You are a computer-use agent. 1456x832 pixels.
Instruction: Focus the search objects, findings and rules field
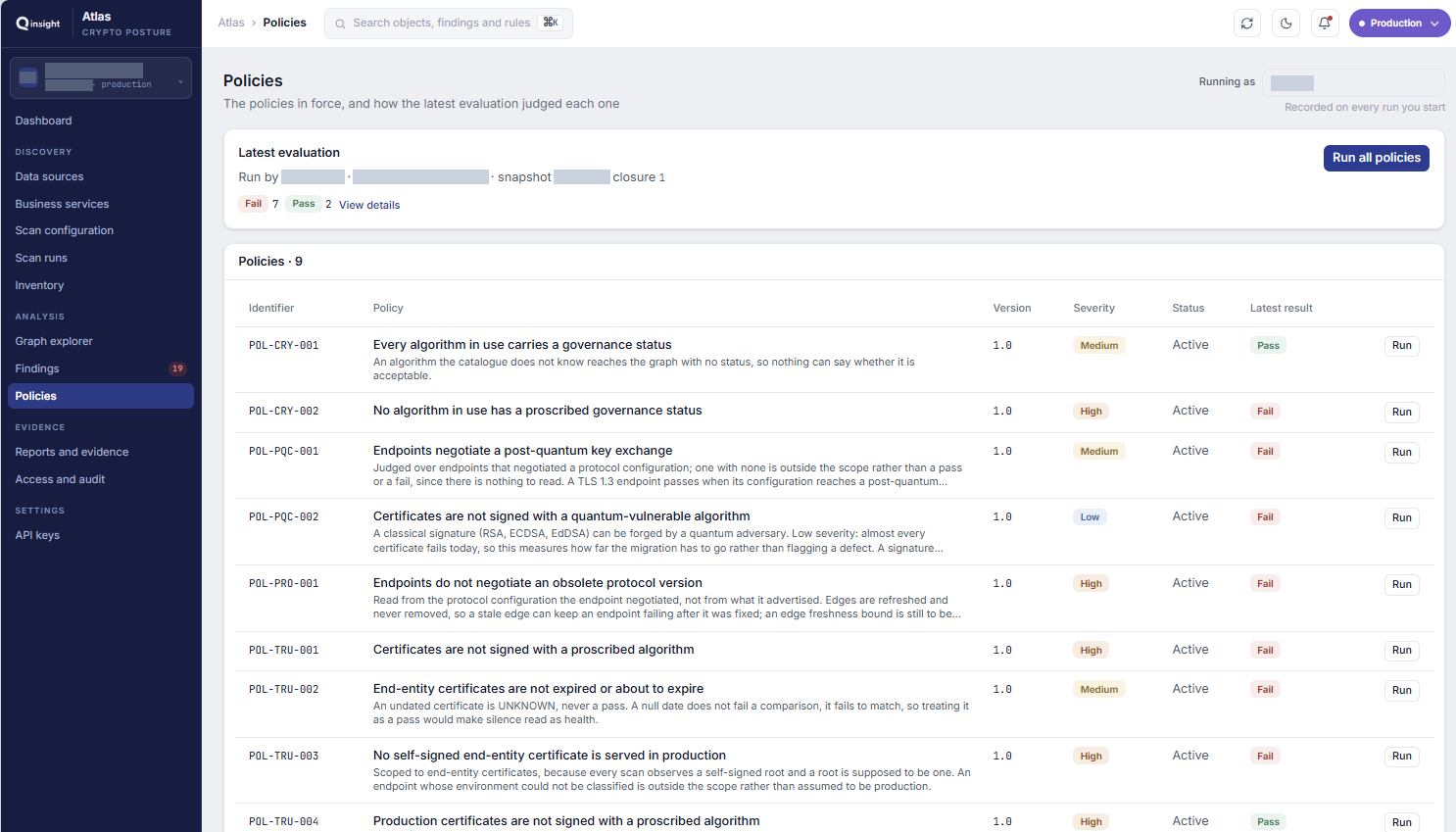[449, 24]
